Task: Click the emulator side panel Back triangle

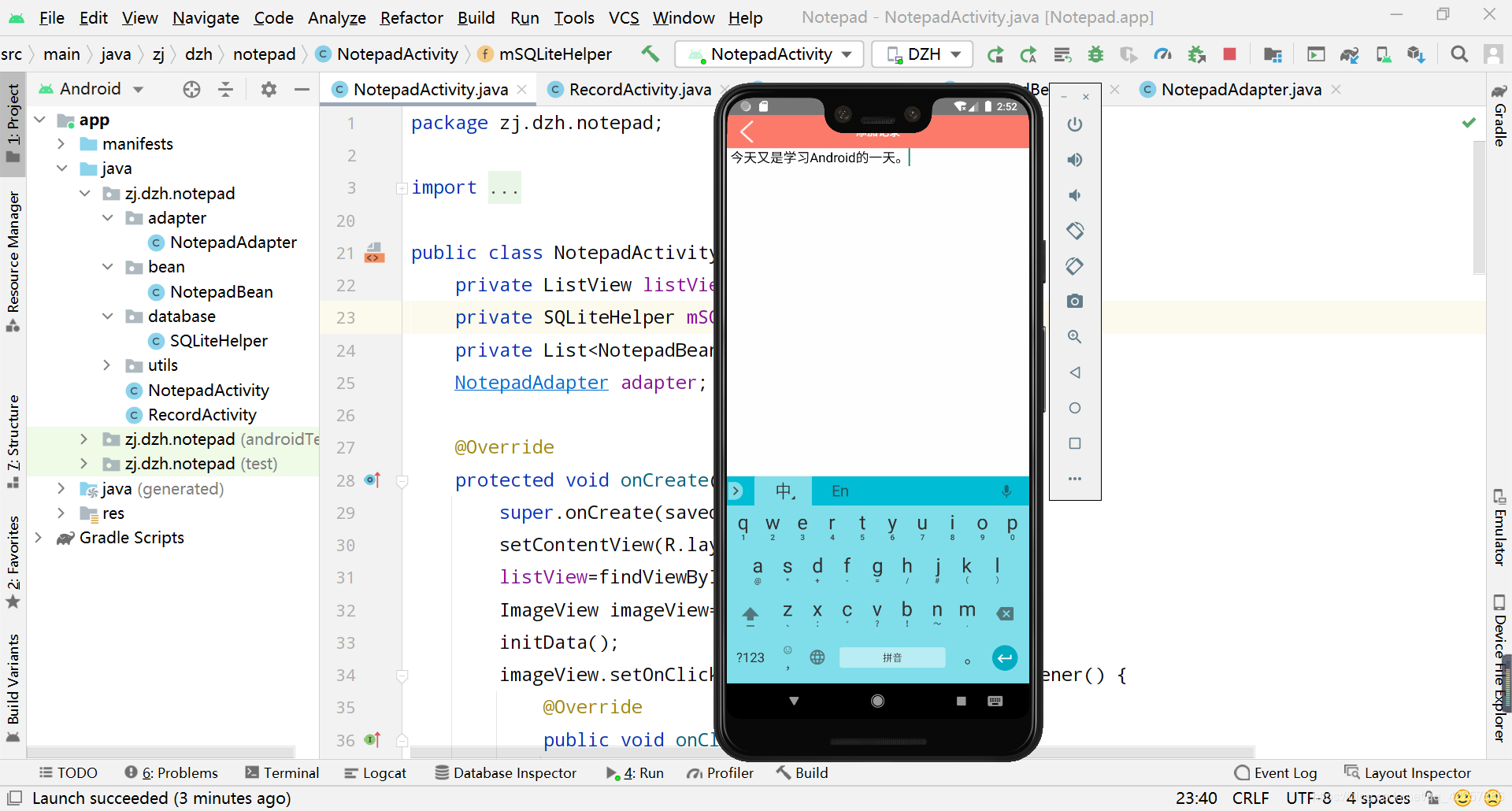Action: (1075, 372)
